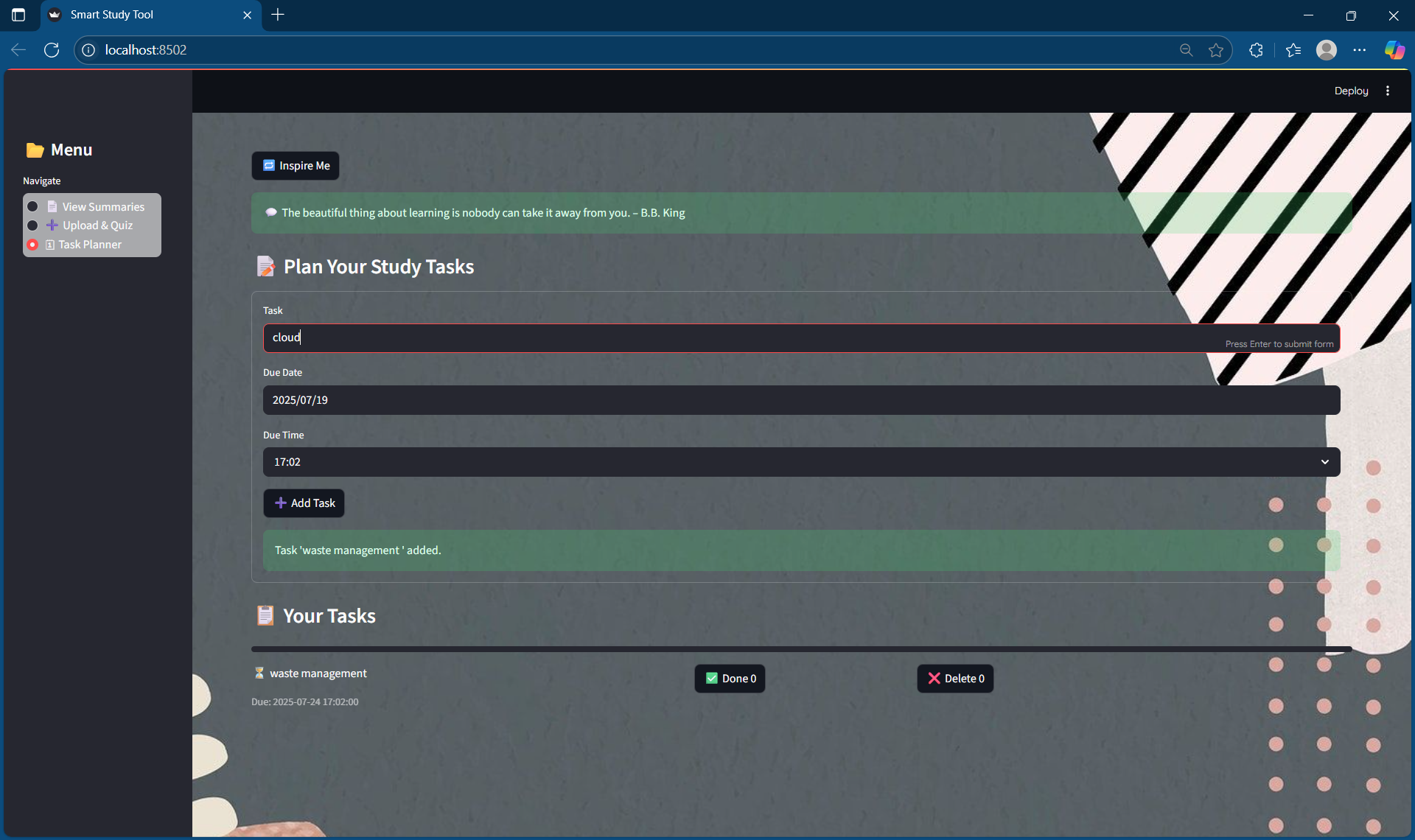Select the View Summaries radio option
This screenshot has width=1415, height=840.
coord(32,207)
